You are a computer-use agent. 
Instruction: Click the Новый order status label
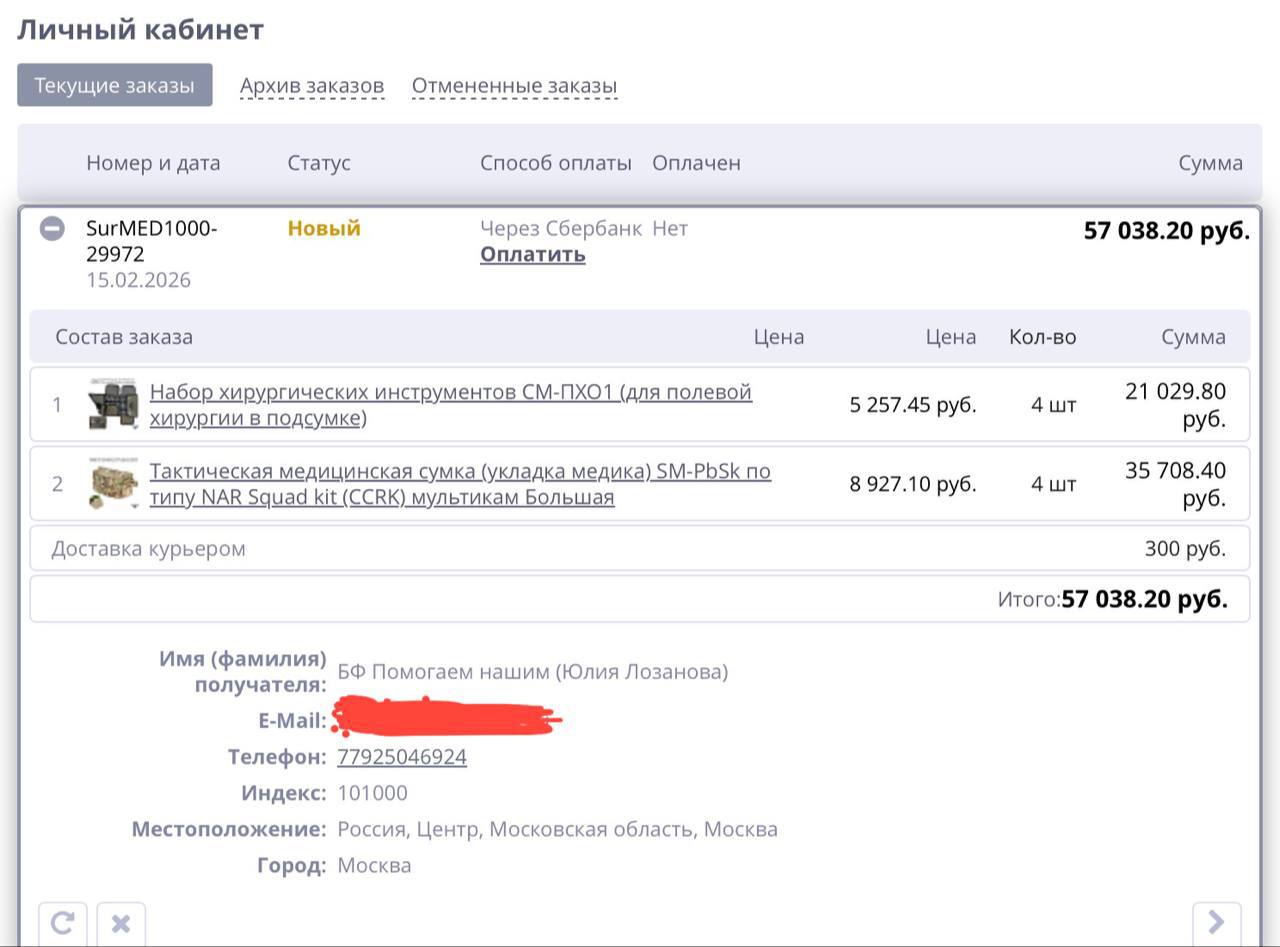(324, 229)
